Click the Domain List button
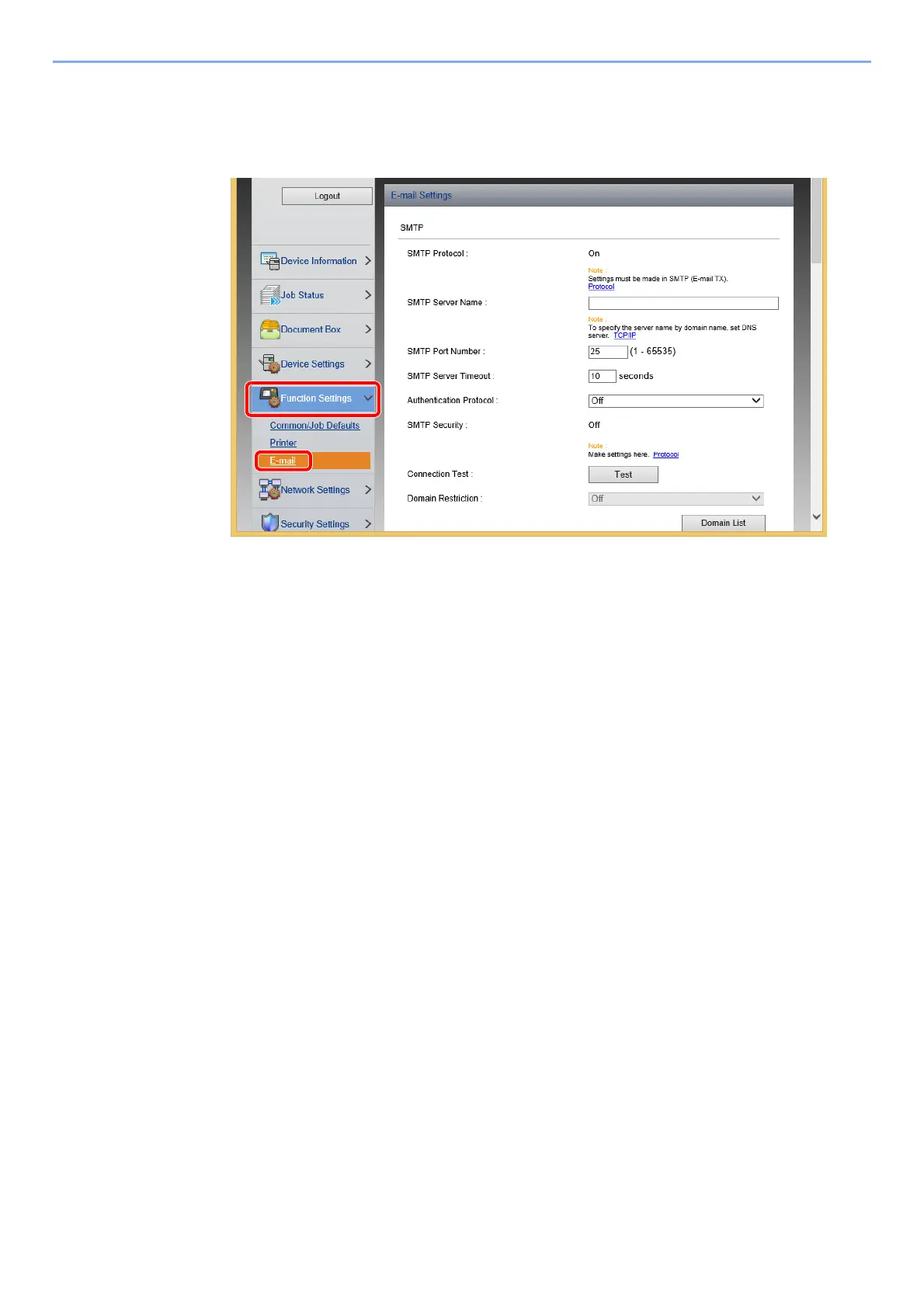Image resolution: width=924 pixels, height=1308 pixels. tap(724, 523)
